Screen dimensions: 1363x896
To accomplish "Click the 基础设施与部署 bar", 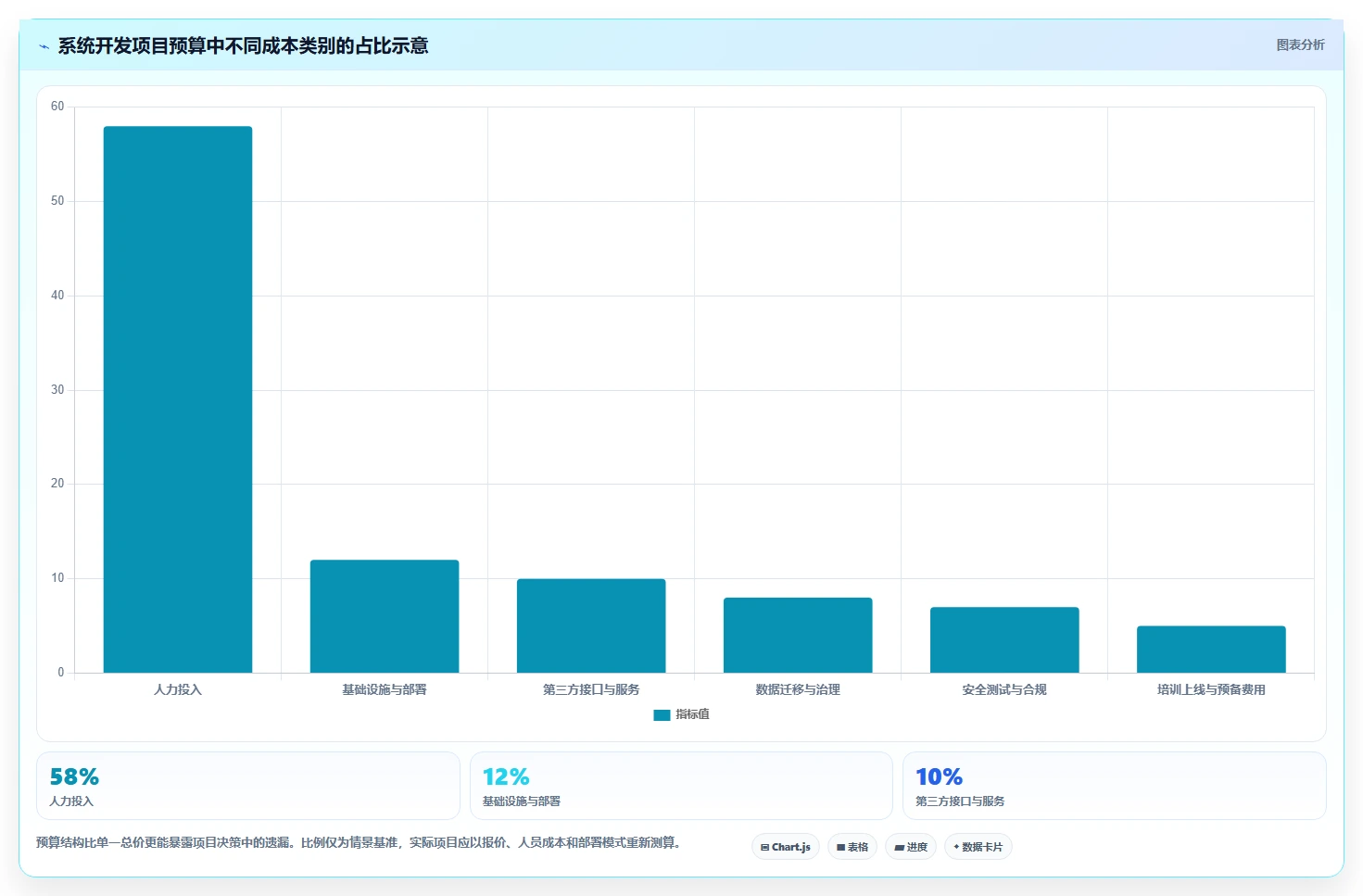I will [x=385, y=616].
